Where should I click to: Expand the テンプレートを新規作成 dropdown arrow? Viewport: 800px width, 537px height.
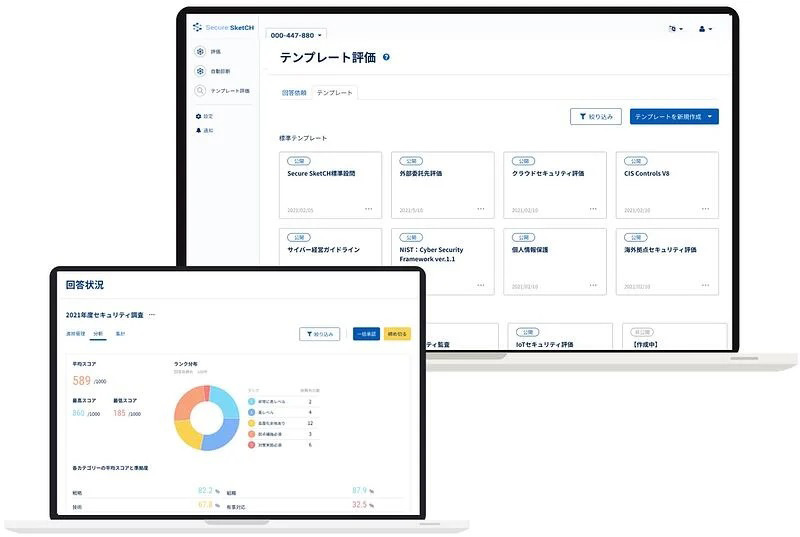[710, 117]
